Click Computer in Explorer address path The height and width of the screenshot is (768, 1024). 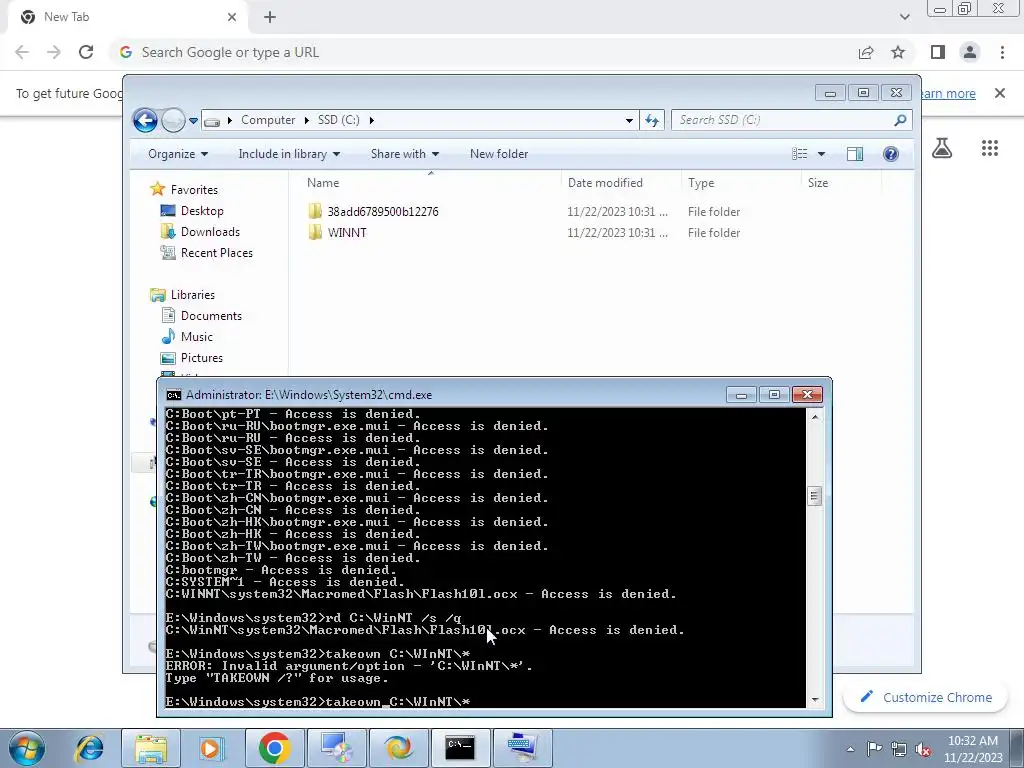(x=268, y=120)
